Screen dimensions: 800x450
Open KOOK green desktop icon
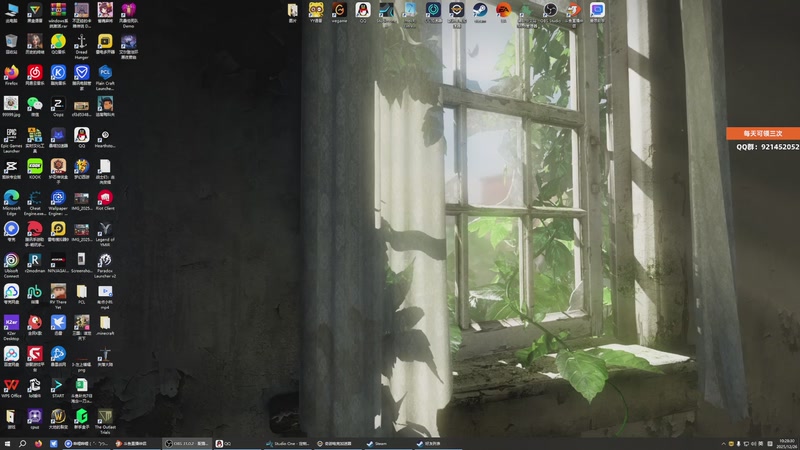(35, 169)
